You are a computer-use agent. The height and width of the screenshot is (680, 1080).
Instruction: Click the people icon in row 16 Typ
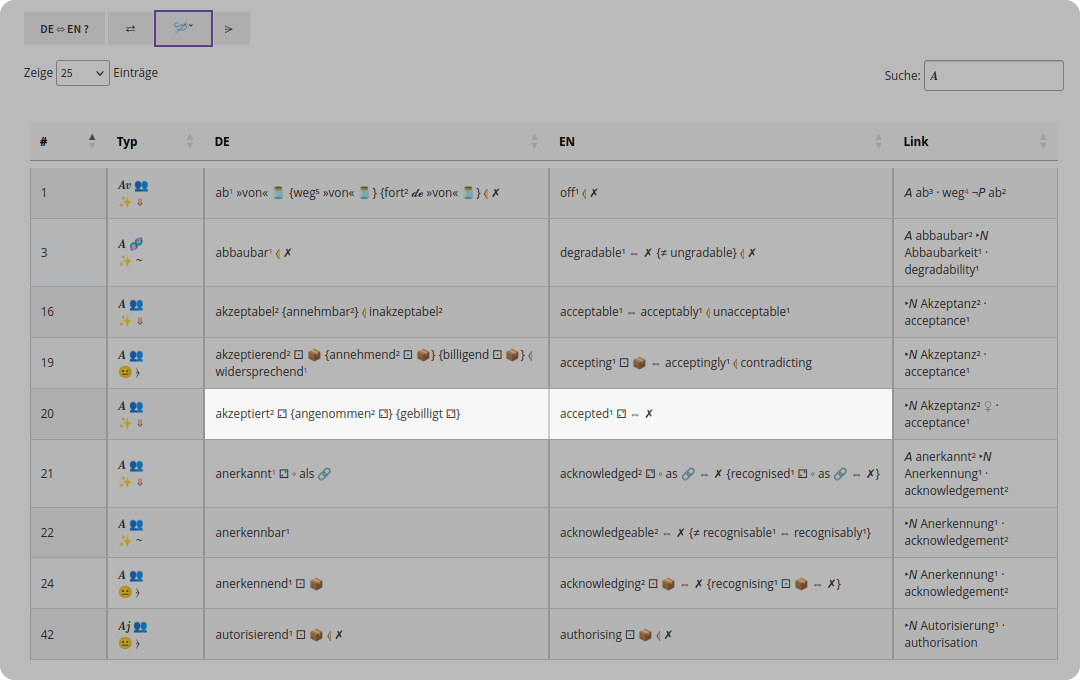pos(136,305)
